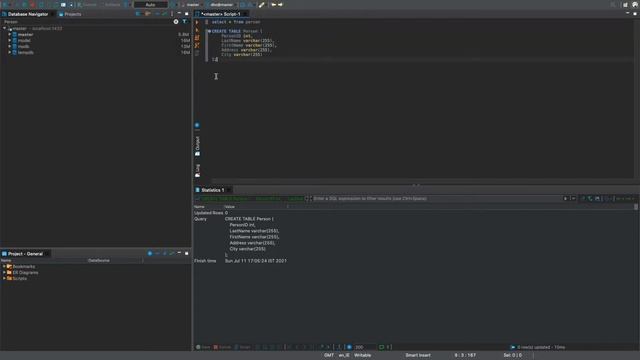Select the msdb database in navigator tree
This screenshot has width=640, height=360.
[24, 46]
